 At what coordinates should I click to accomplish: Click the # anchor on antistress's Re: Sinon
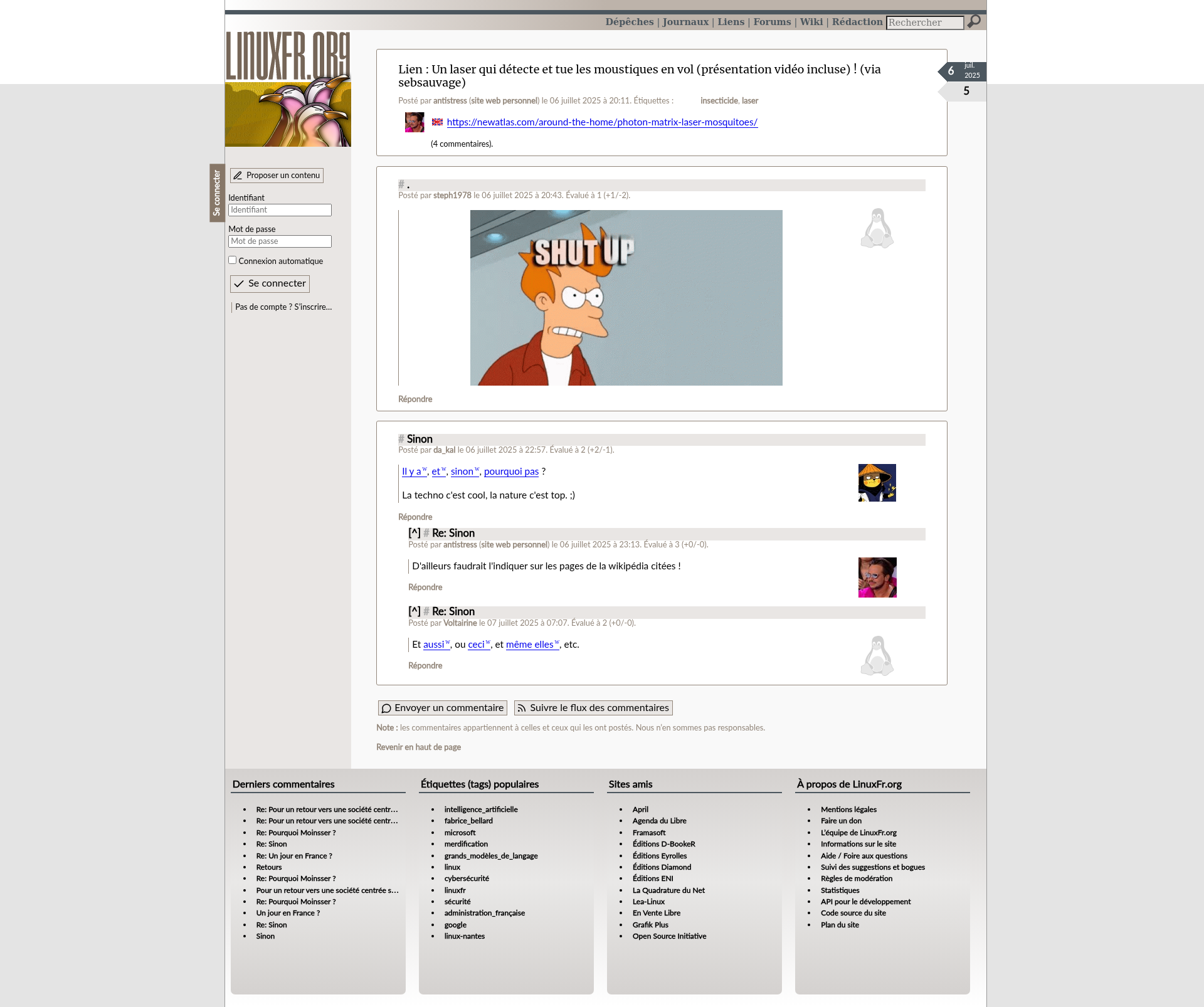pos(426,533)
